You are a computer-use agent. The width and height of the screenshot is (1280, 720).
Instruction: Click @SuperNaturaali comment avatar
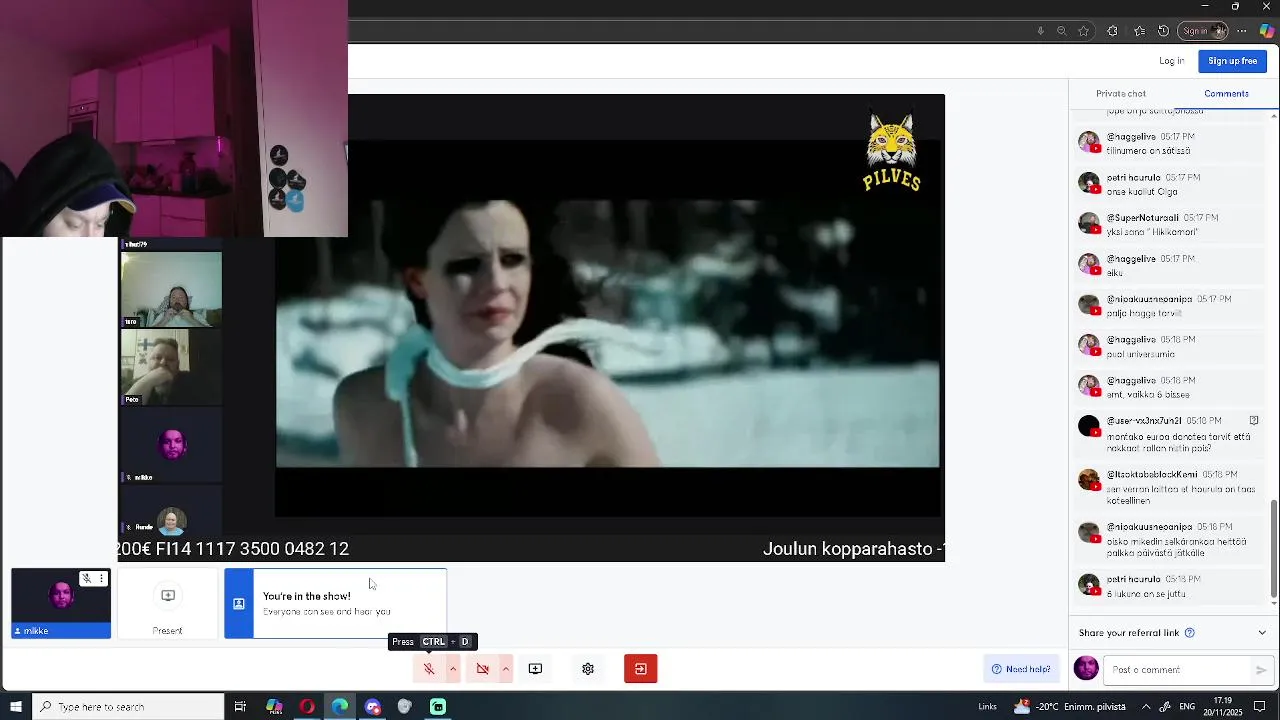tap(1089, 223)
